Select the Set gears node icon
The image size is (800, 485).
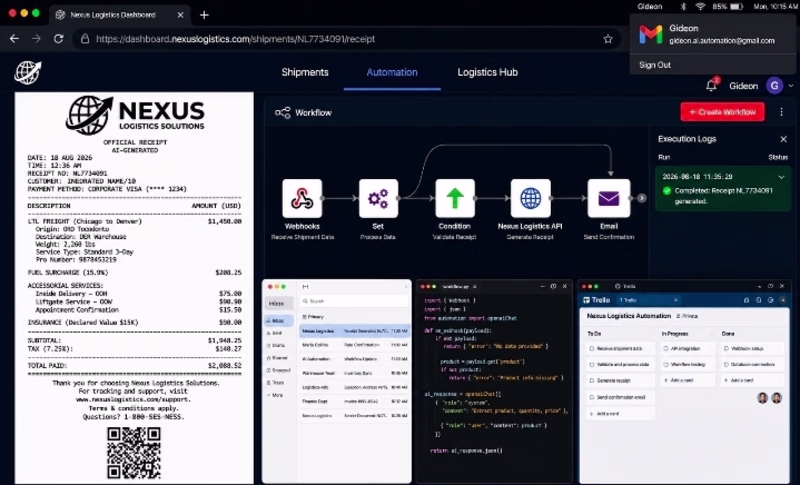click(378, 198)
